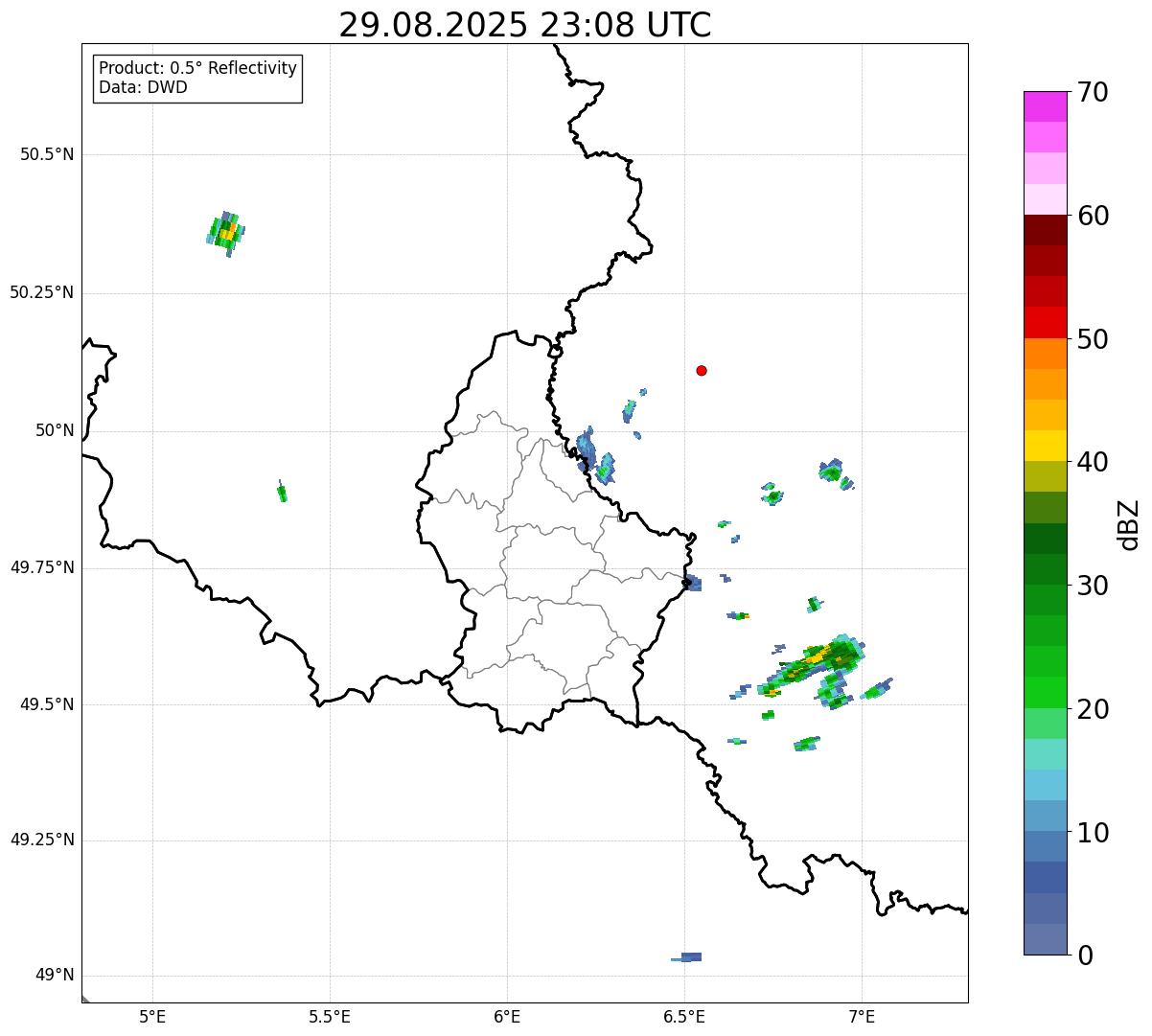Screen dimensions: 1152x1036
Task: Click the 70 tick on colorbar
Action: [x=1093, y=92]
